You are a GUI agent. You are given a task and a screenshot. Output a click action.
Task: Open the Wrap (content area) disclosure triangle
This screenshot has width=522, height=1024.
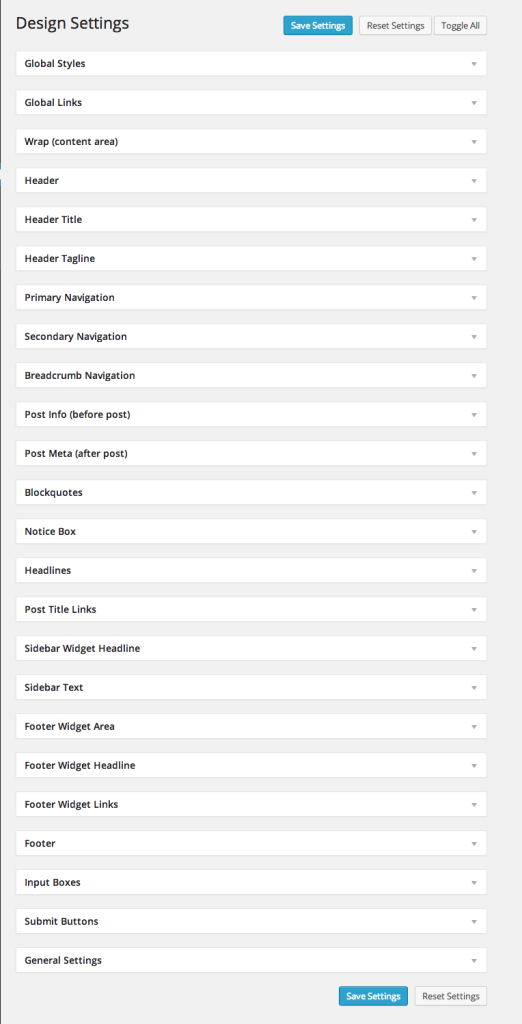474,142
